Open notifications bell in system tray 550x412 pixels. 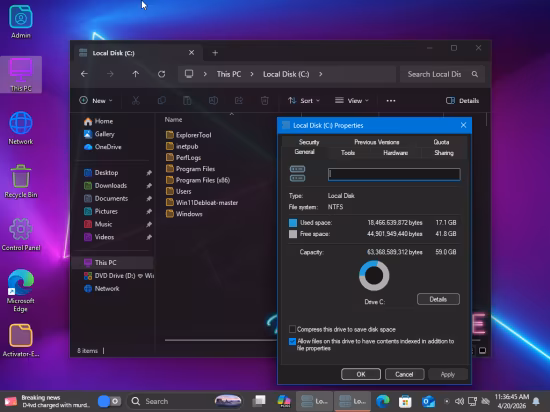click(x=536, y=401)
